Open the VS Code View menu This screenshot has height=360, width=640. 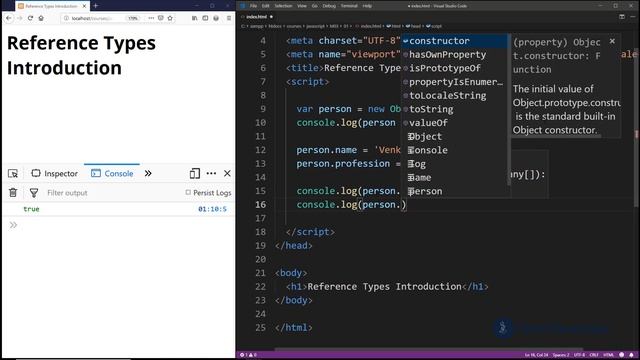click(x=302, y=6)
